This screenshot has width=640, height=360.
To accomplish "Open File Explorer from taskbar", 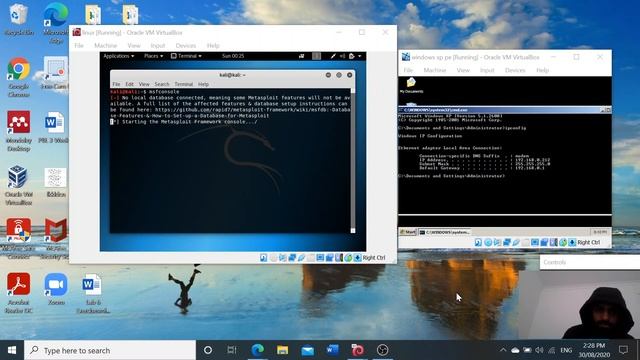I will tap(282, 350).
